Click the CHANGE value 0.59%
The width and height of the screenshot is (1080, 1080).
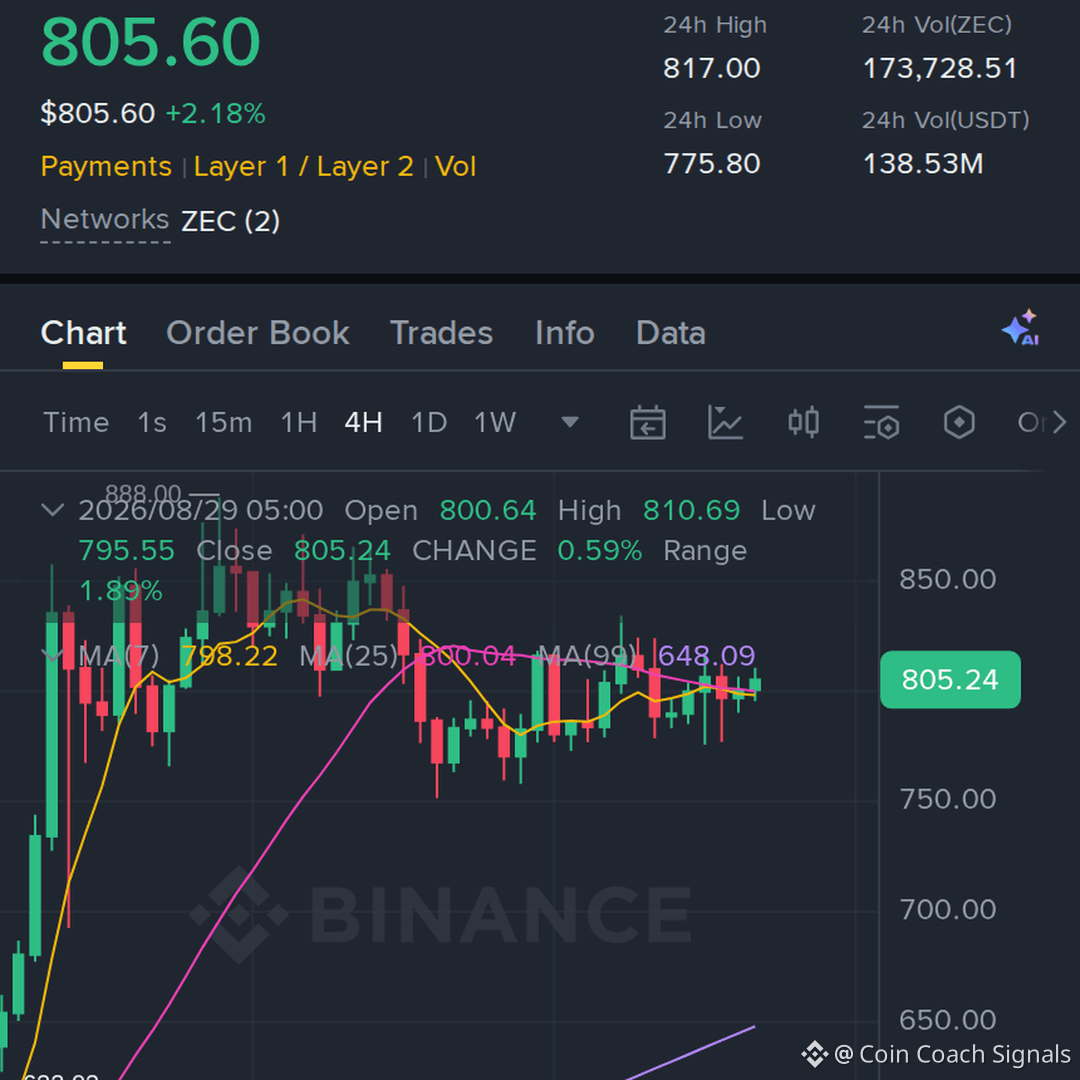[x=600, y=551]
